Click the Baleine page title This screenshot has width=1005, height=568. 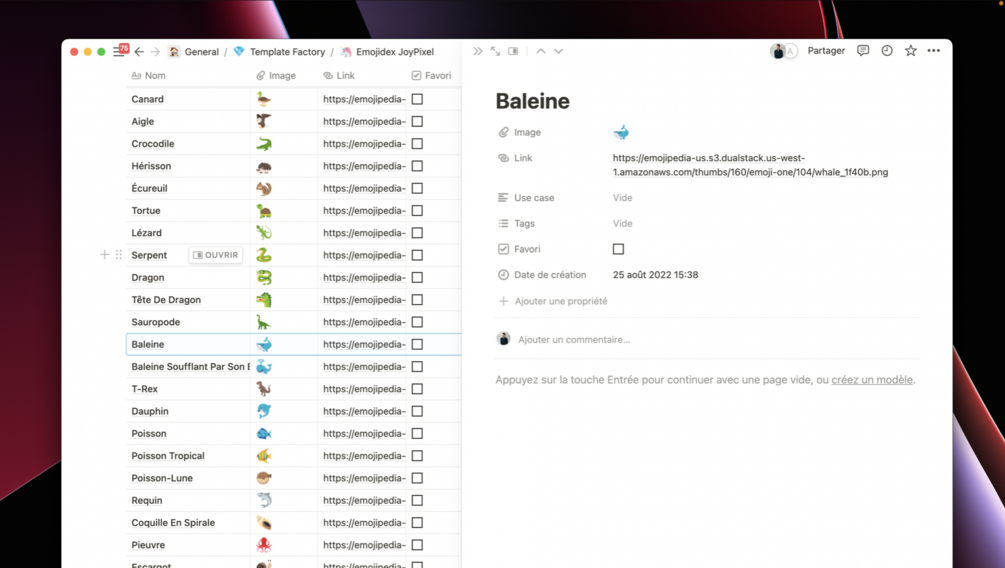coord(533,101)
